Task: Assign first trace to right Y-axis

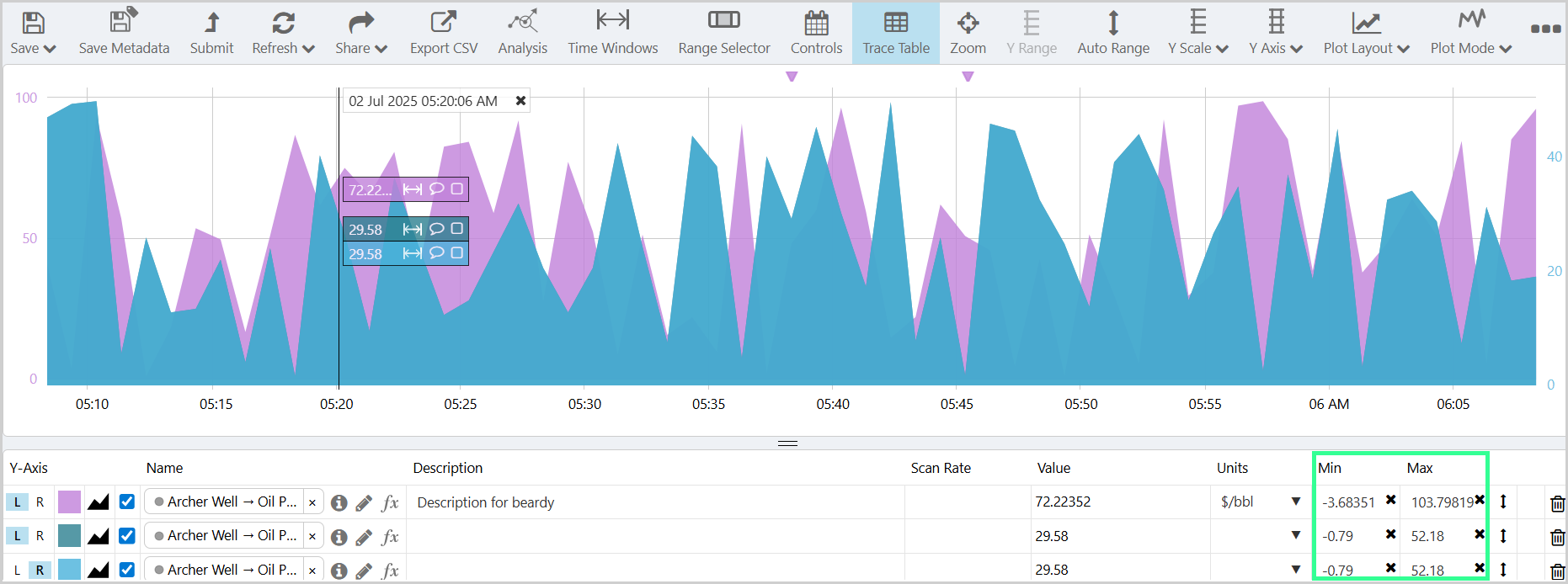Action: coord(40,502)
